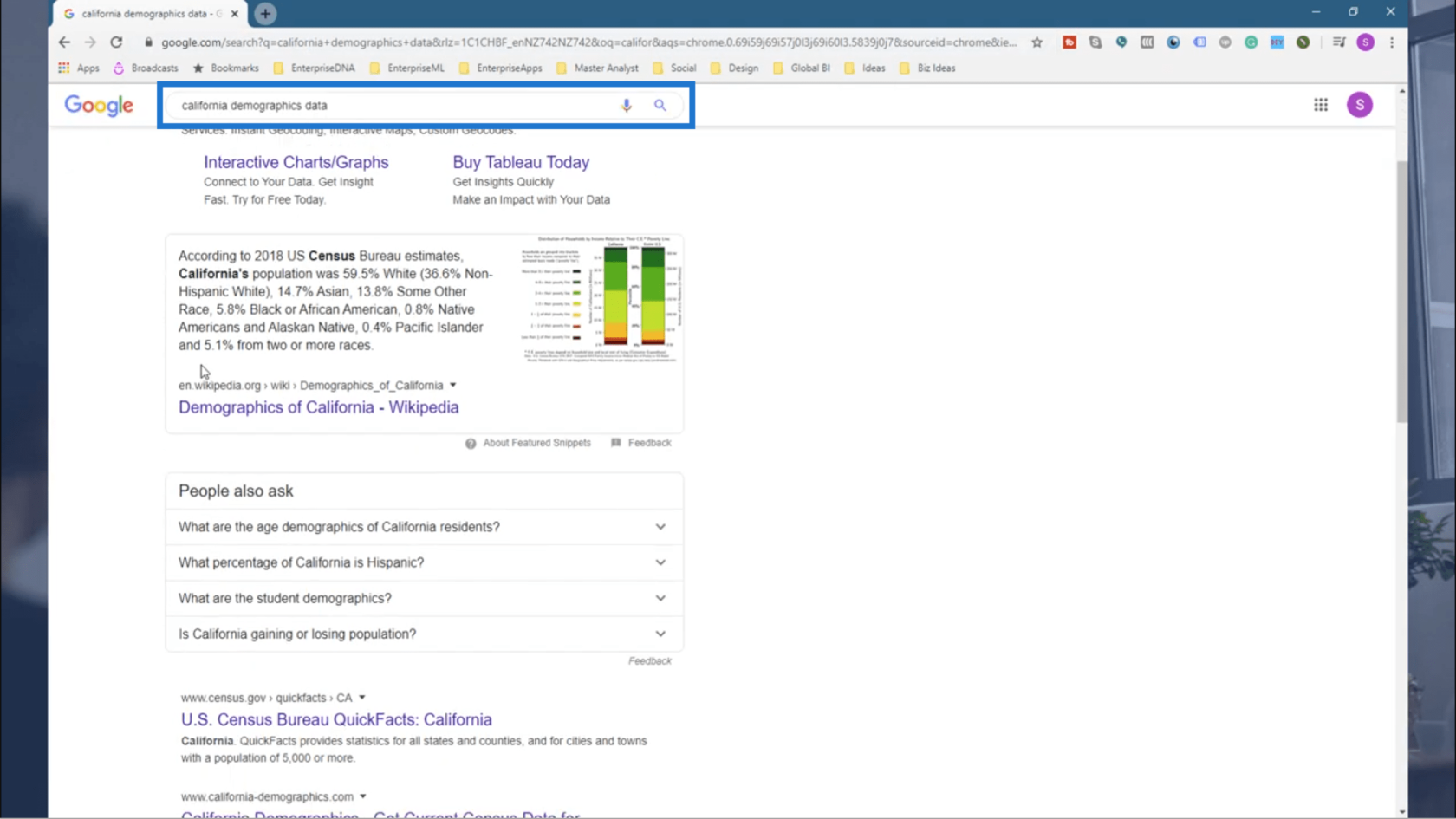Open a new tab with the plus button
This screenshot has height=819, width=1456.
pyautogui.click(x=265, y=14)
